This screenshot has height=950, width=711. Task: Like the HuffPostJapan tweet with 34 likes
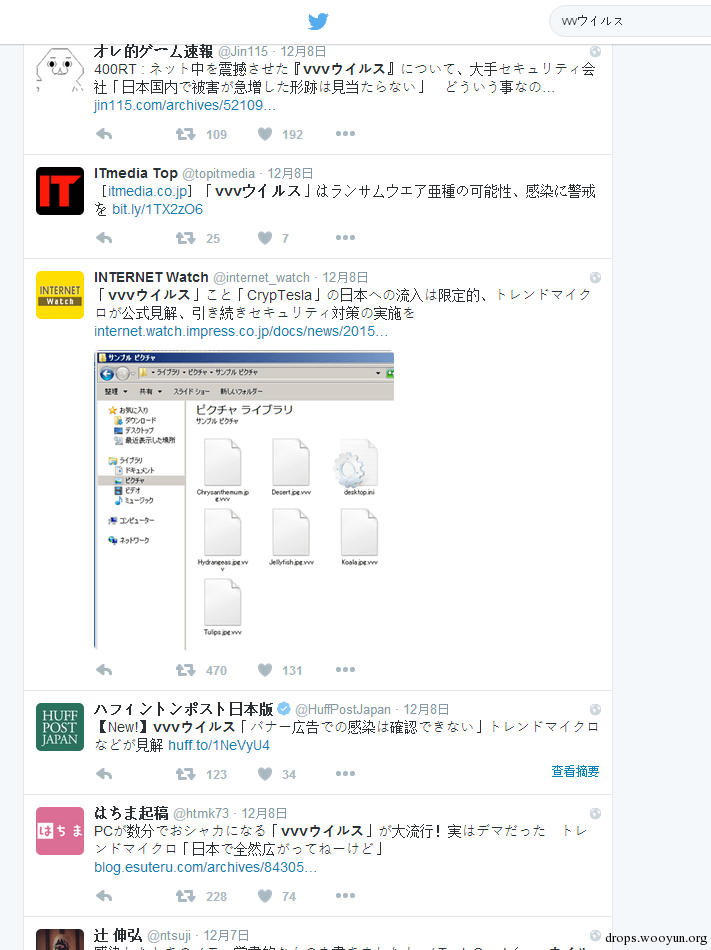pyautogui.click(x=265, y=774)
